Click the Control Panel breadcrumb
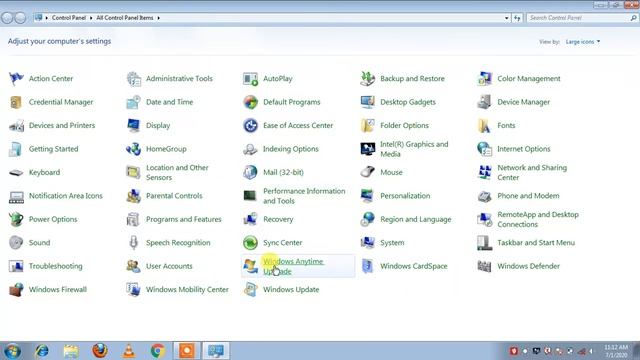Image resolution: width=640 pixels, height=360 pixels. click(69, 18)
